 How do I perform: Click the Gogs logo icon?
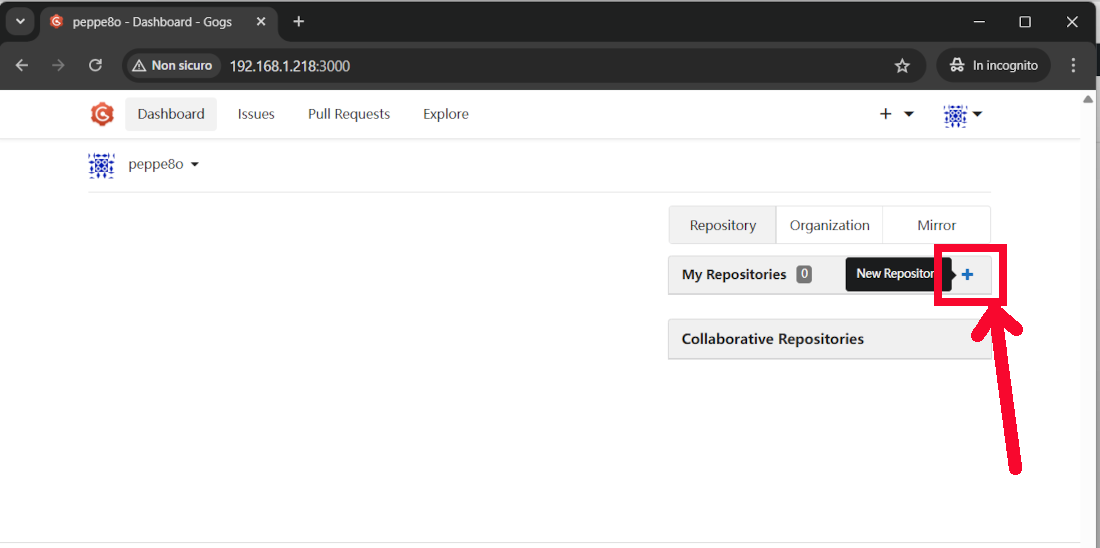click(102, 114)
